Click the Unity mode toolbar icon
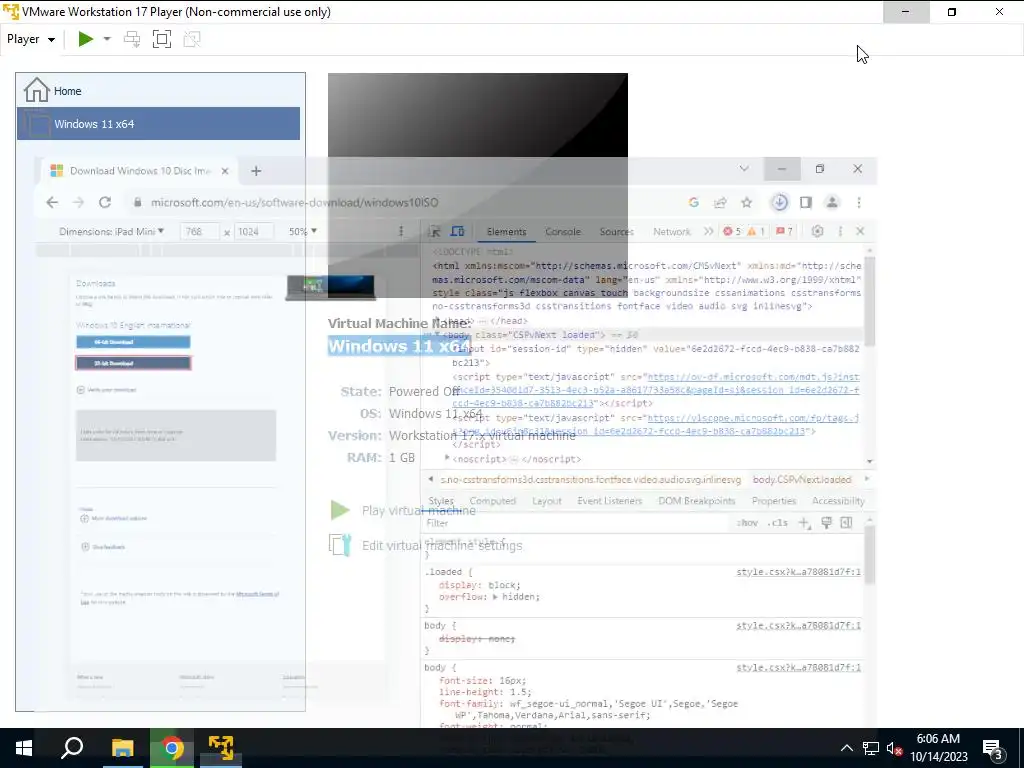The image size is (1024, 768). (x=192, y=39)
